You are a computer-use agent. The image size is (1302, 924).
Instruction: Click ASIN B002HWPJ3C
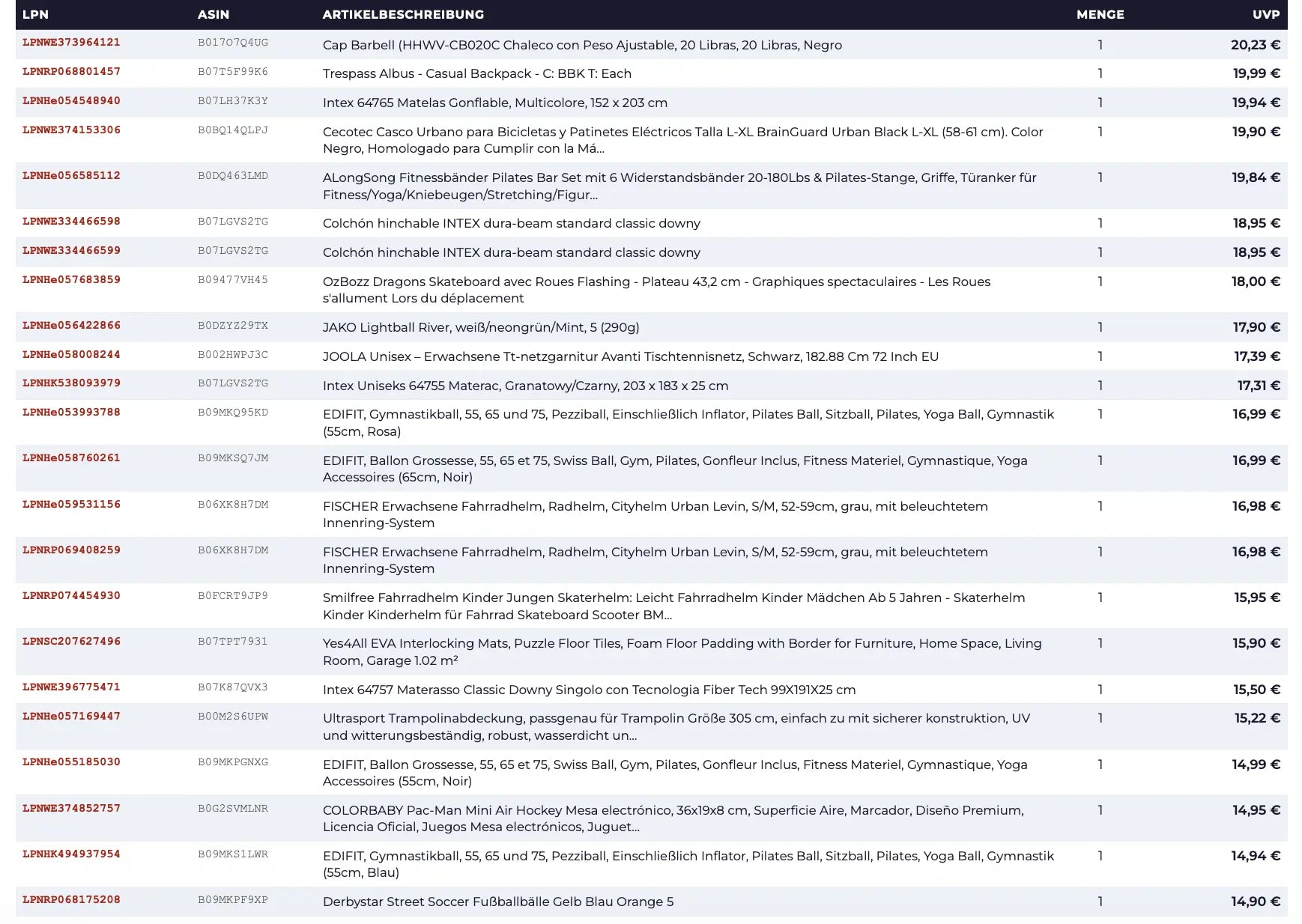point(233,355)
